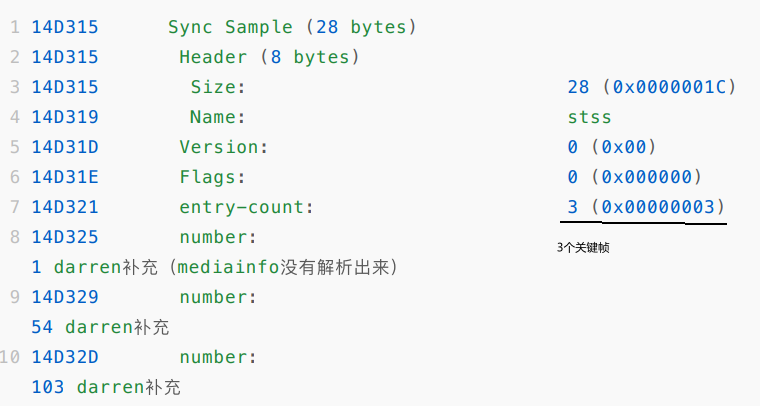Click the '103 darren补充' line

pyautogui.click(x=106, y=387)
